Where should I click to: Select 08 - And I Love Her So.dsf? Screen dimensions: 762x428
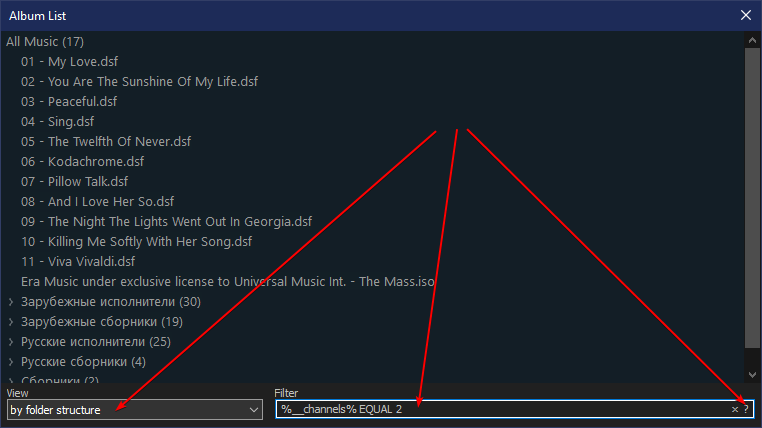pos(97,202)
